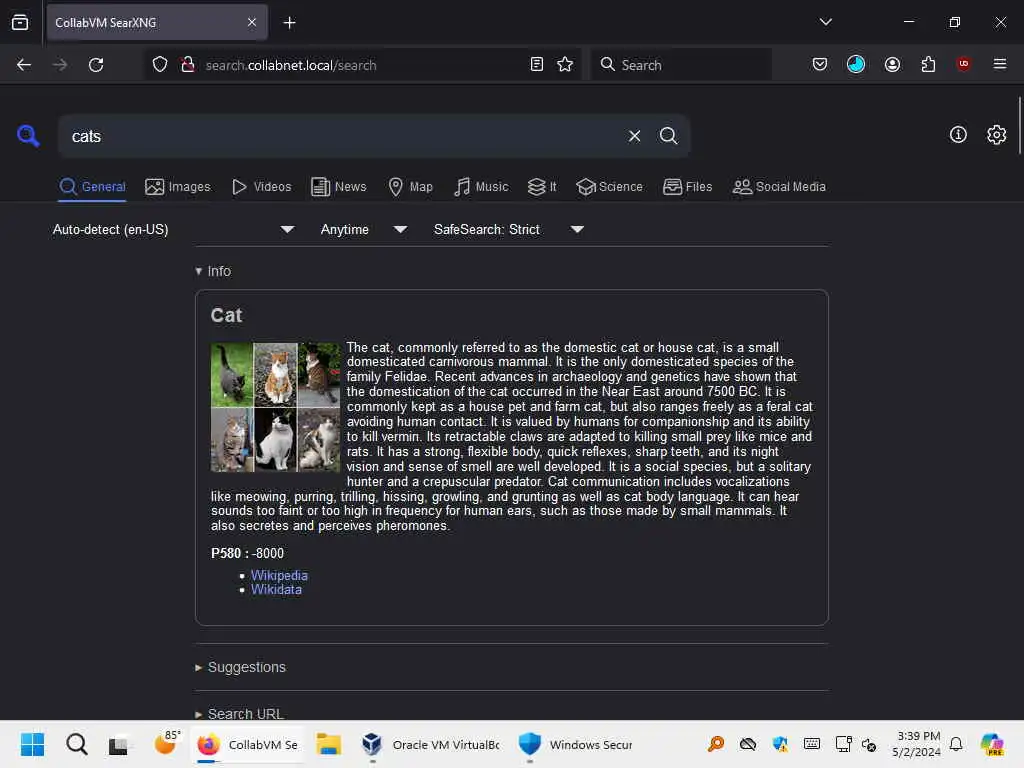The height and width of the screenshot is (768, 1024).
Task: Open Firefox View tabs icon
Action: (20, 23)
